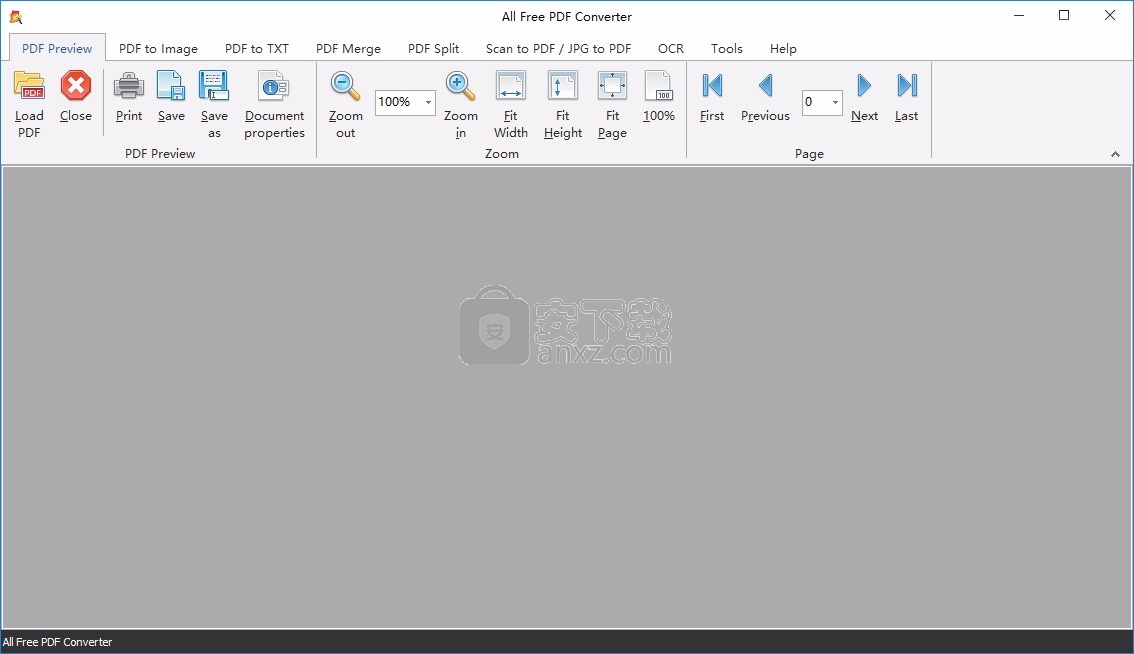Click the Zoom in magnifier icon
The width and height of the screenshot is (1134, 654).
(460, 87)
